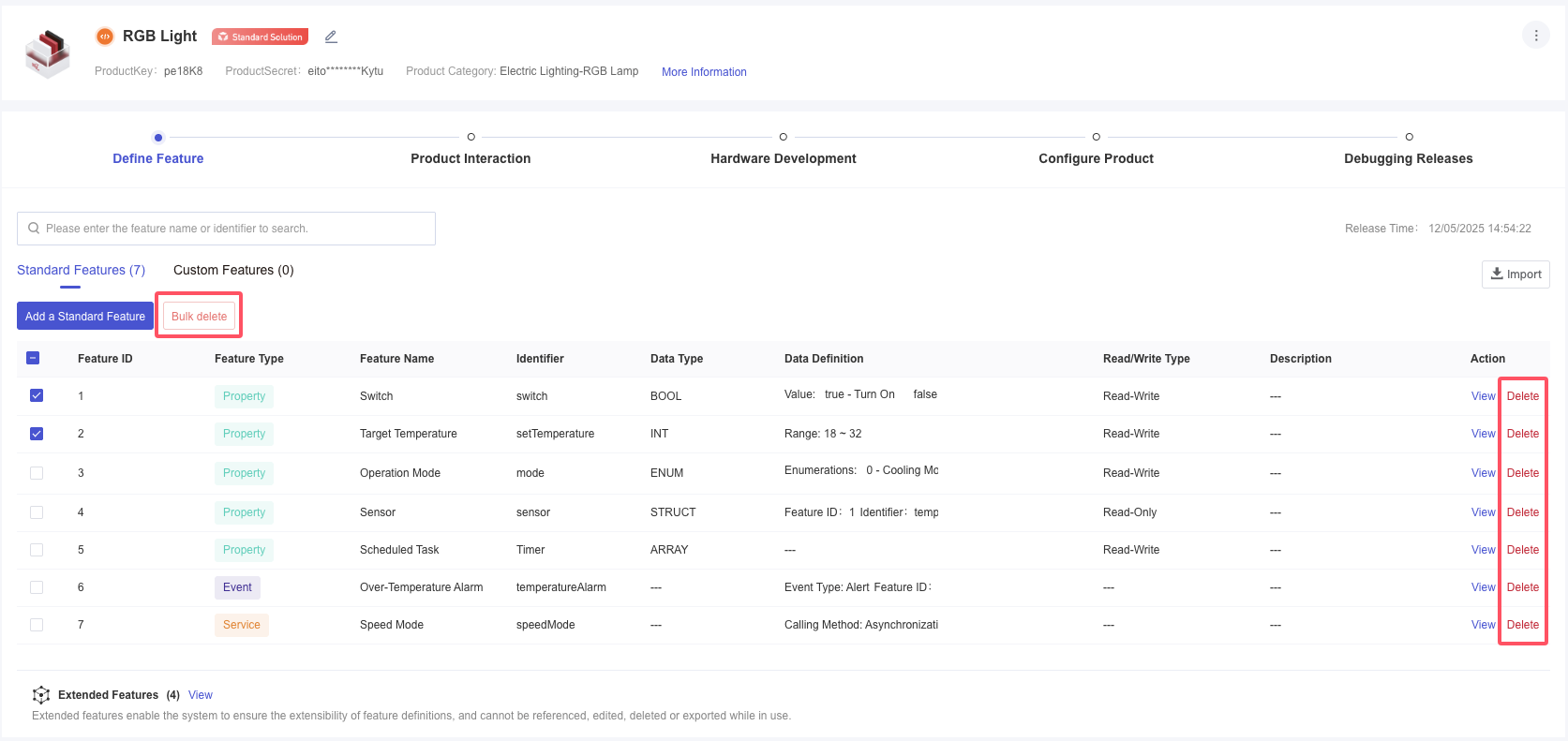Focus the feature name search field
The height and width of the screenshot is (741, 1568).
point(226,229)
